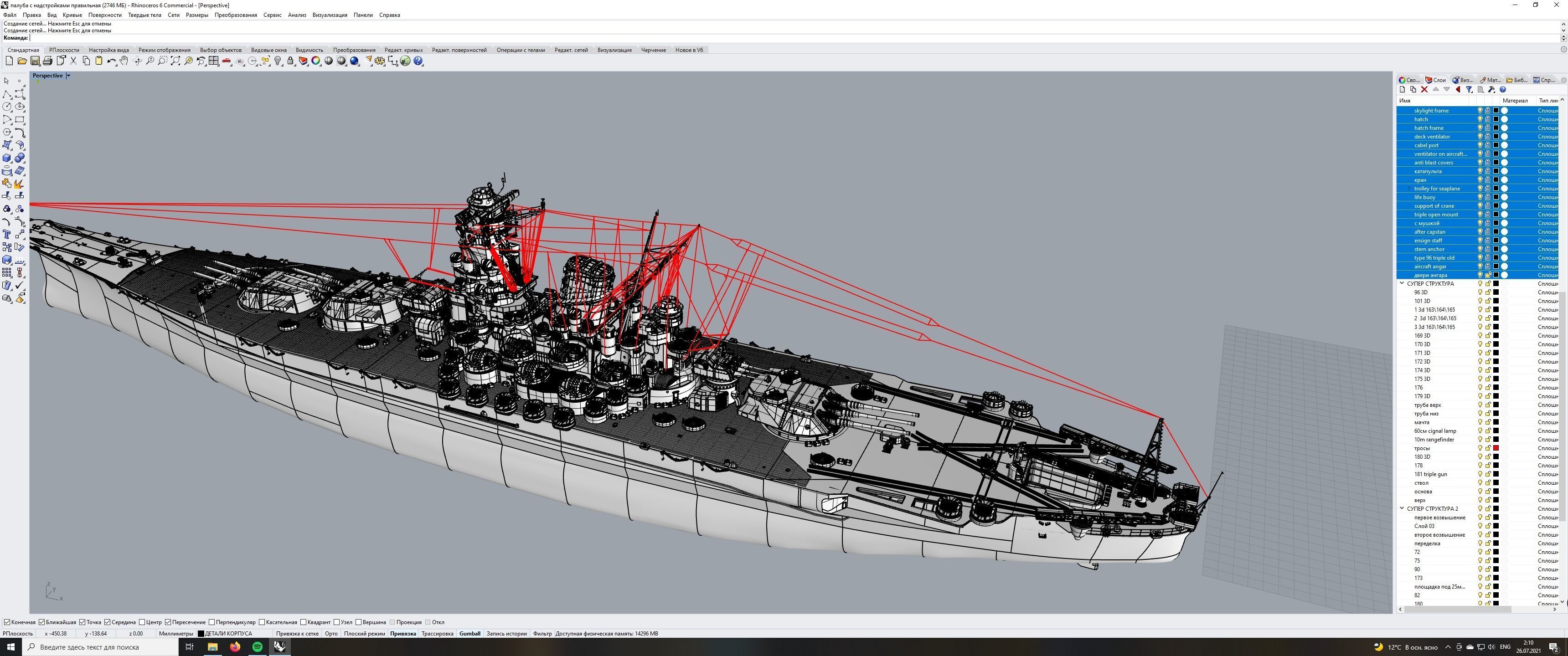This screenshot has height=656, width=1568.
Task: Open the Perspective viewport dropdown arrow
Action: tap(68, 76)
